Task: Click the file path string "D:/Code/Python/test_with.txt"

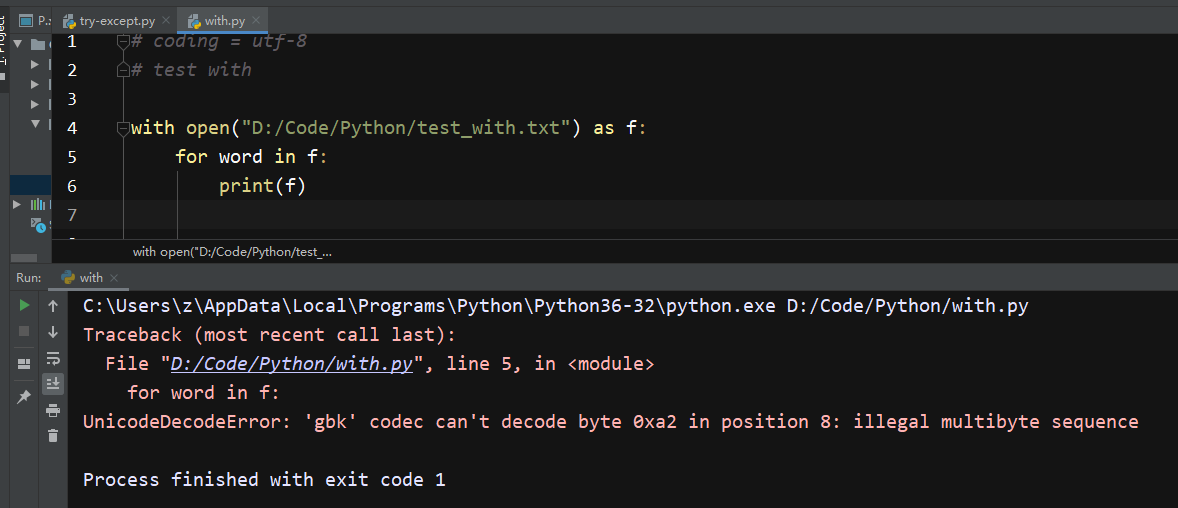Action: (x=406, y=128)
